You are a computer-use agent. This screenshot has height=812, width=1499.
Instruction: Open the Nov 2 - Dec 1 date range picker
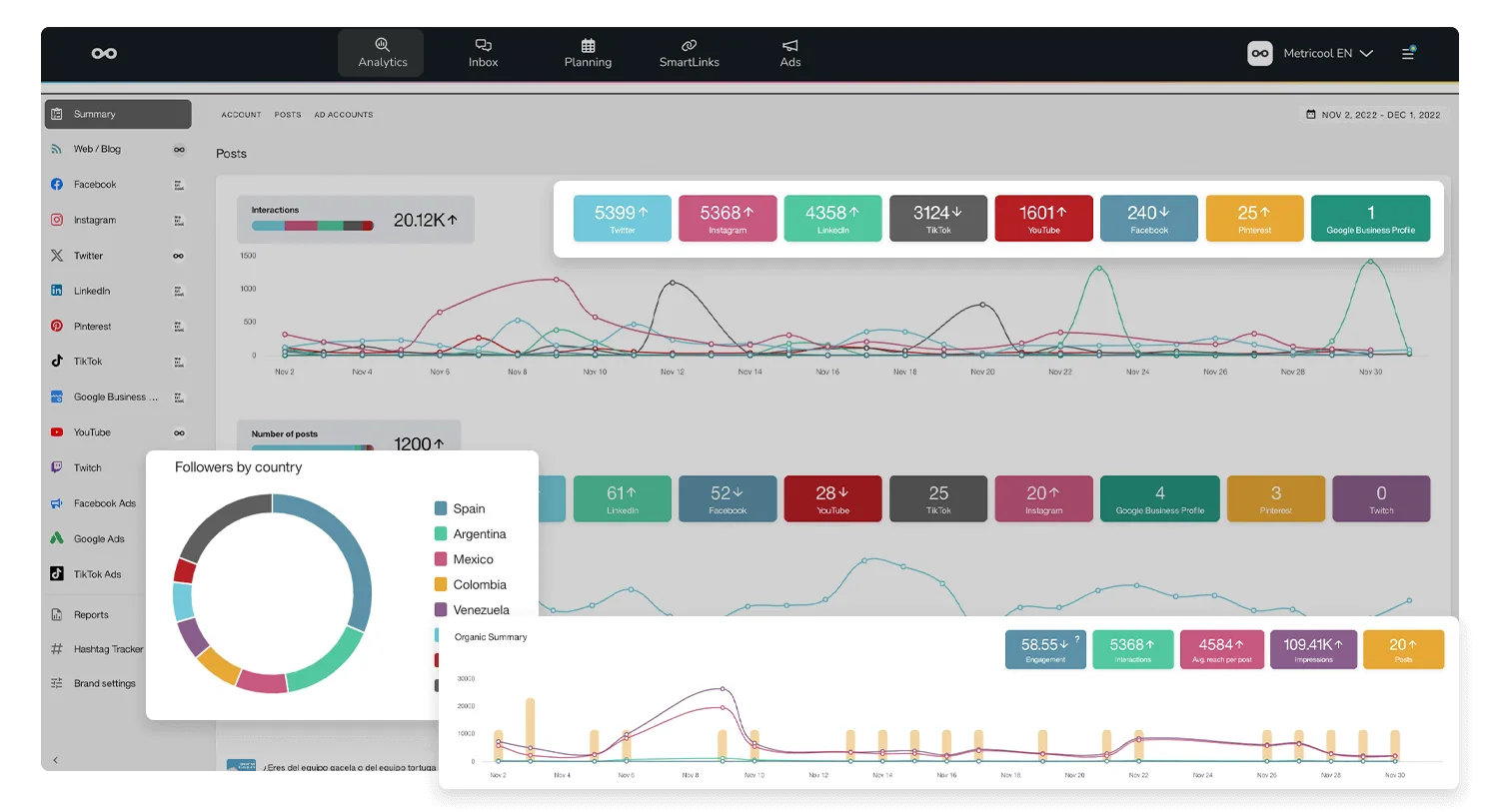(1373, 115)
